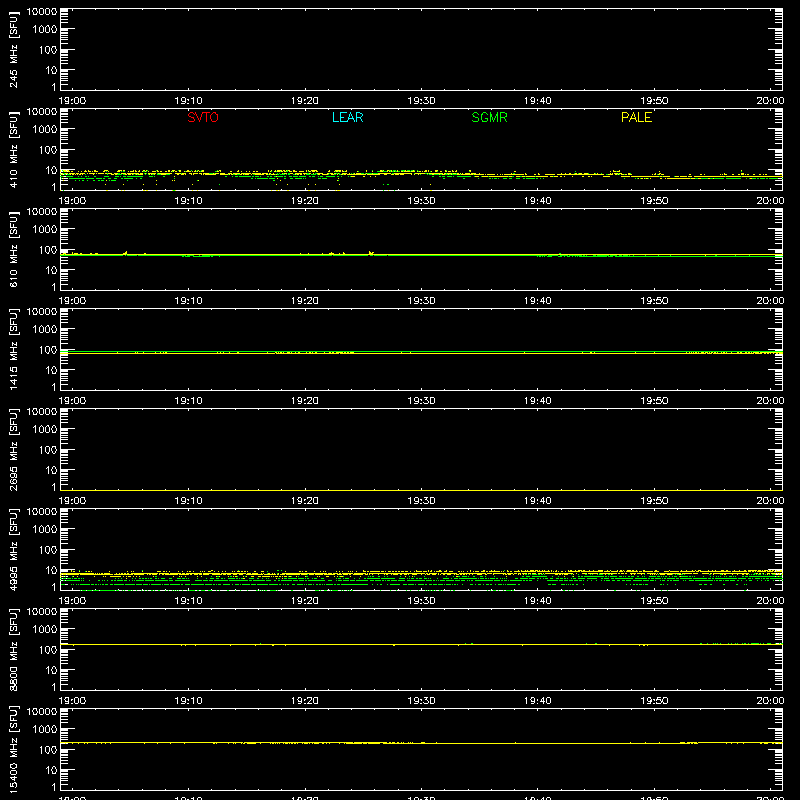
Task: Click 19:40 tick below the 4995 MHz panel
Action: coord(537,601)
